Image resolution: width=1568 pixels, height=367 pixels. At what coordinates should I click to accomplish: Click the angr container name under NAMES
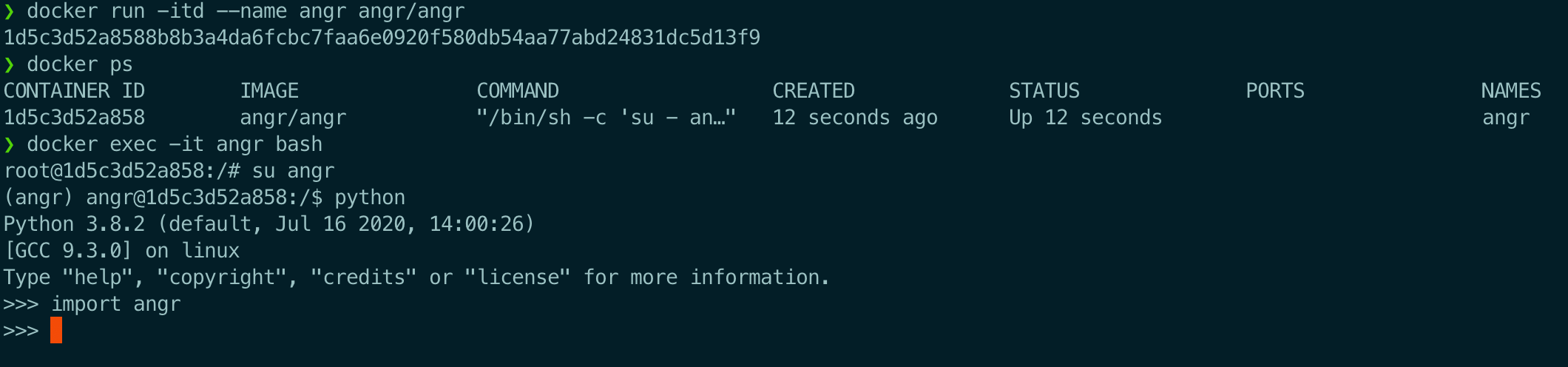point(1506,118)
